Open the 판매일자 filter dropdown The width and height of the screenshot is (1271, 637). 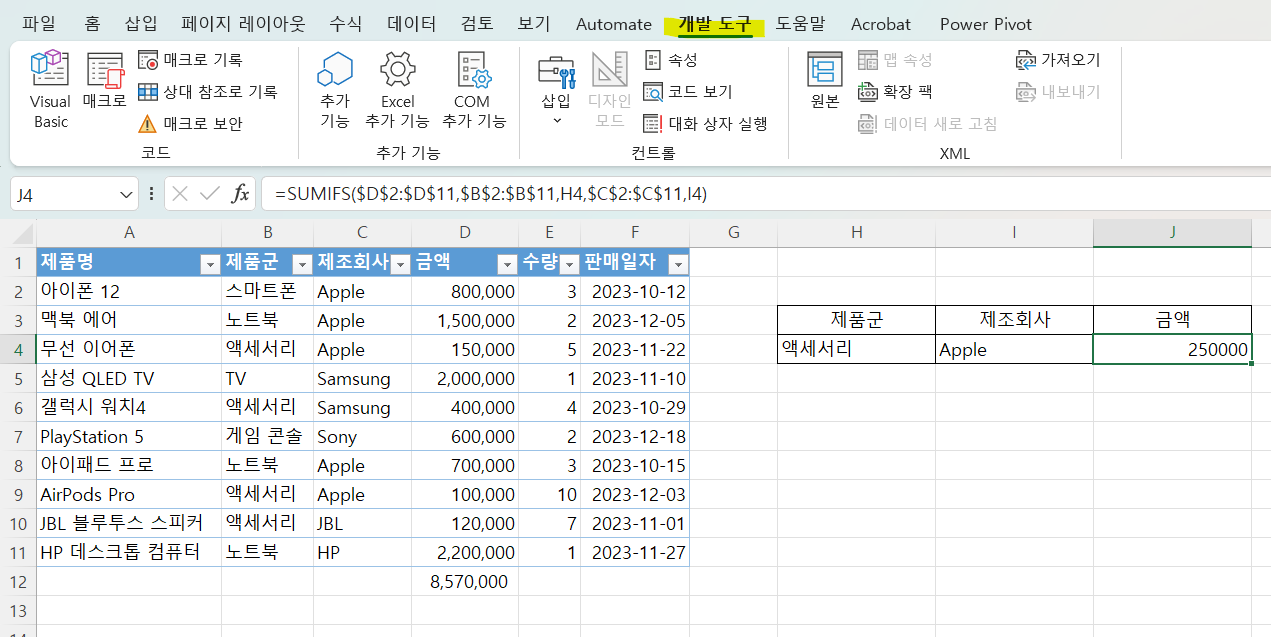tap(678, 264)
